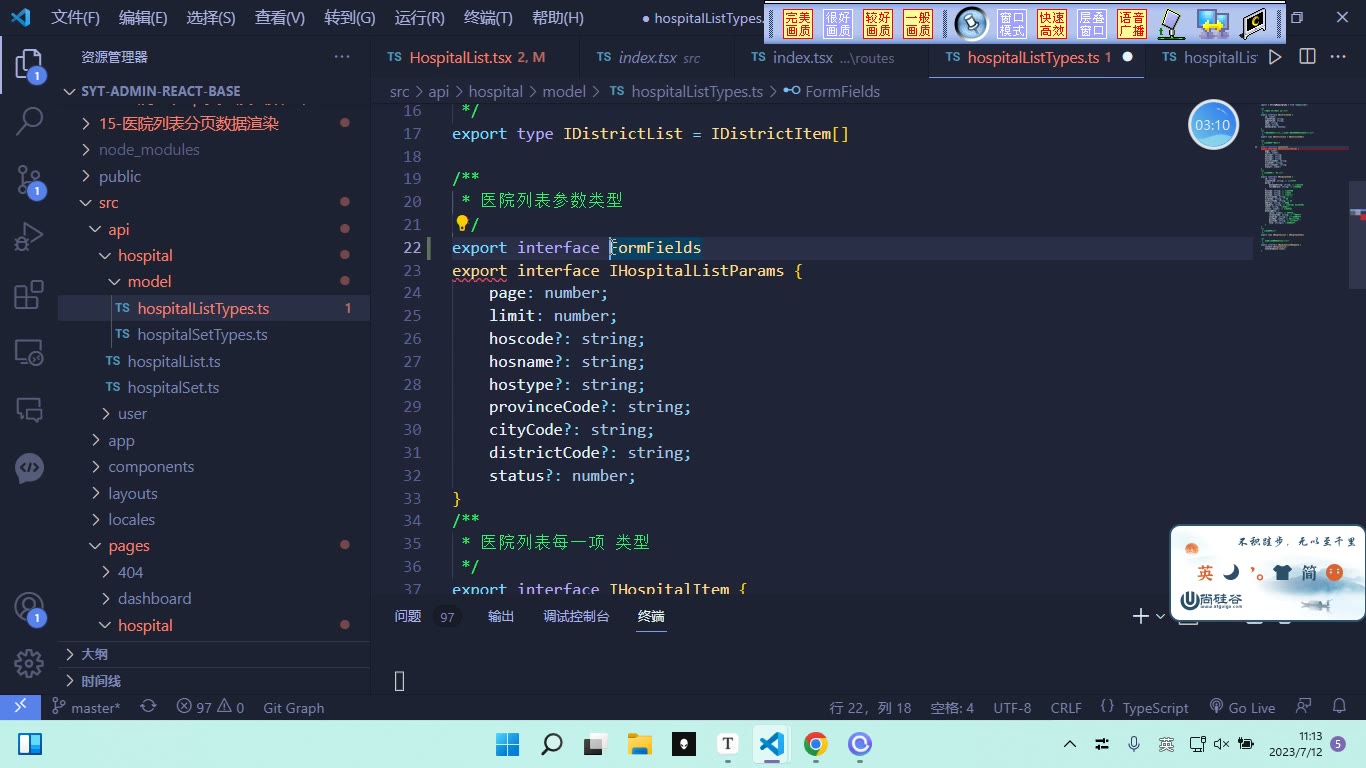The image size is (1366, 768).
Task: Open the 文件(F) menu
Action: coord(76,18)
